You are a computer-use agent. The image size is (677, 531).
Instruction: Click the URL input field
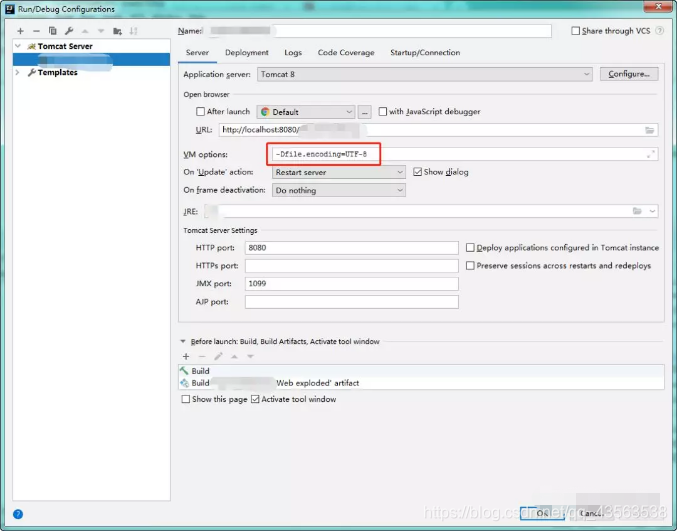[438, 130]
